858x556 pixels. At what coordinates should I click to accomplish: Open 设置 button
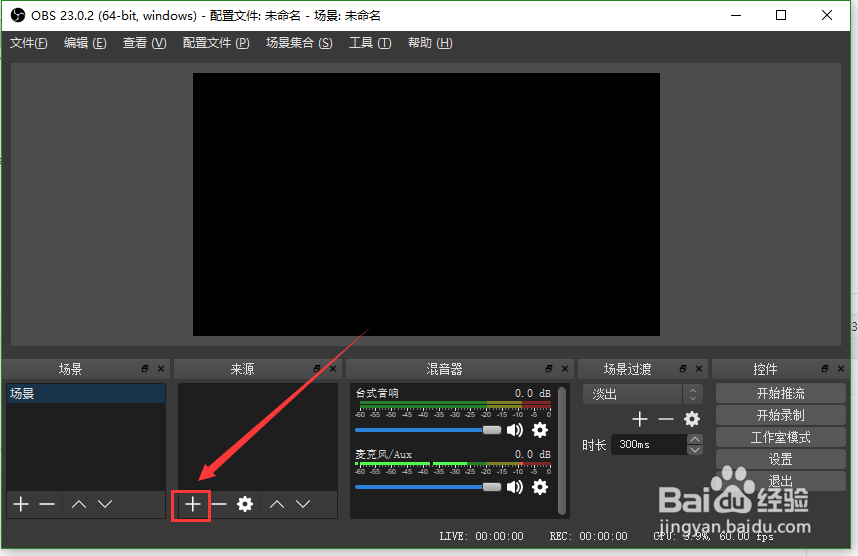pos(780,459)
